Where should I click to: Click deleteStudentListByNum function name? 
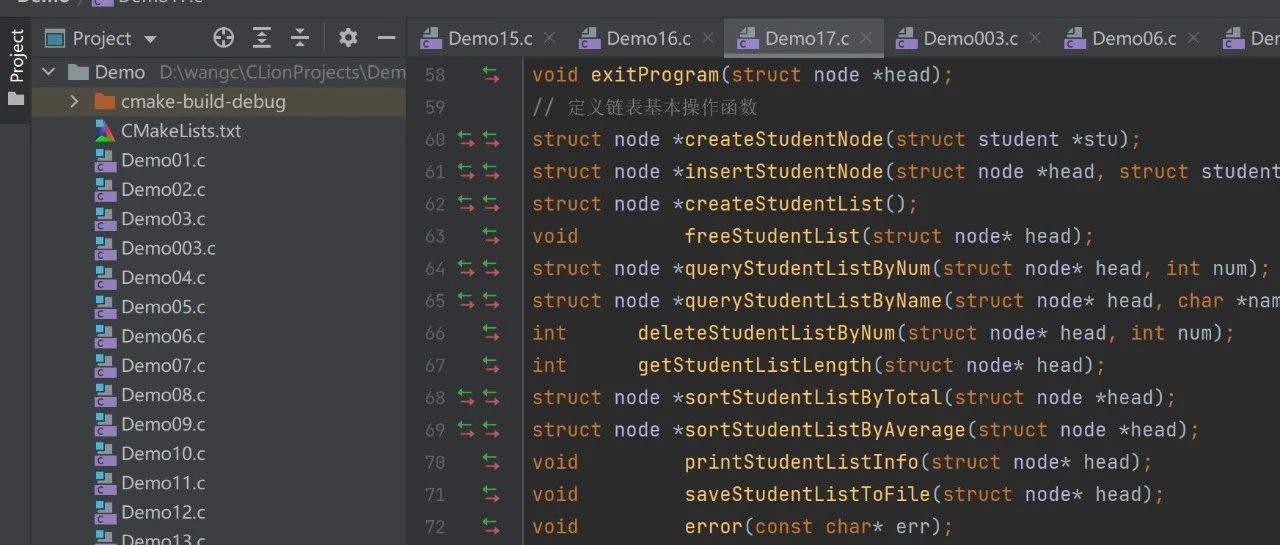click(767, 333)
